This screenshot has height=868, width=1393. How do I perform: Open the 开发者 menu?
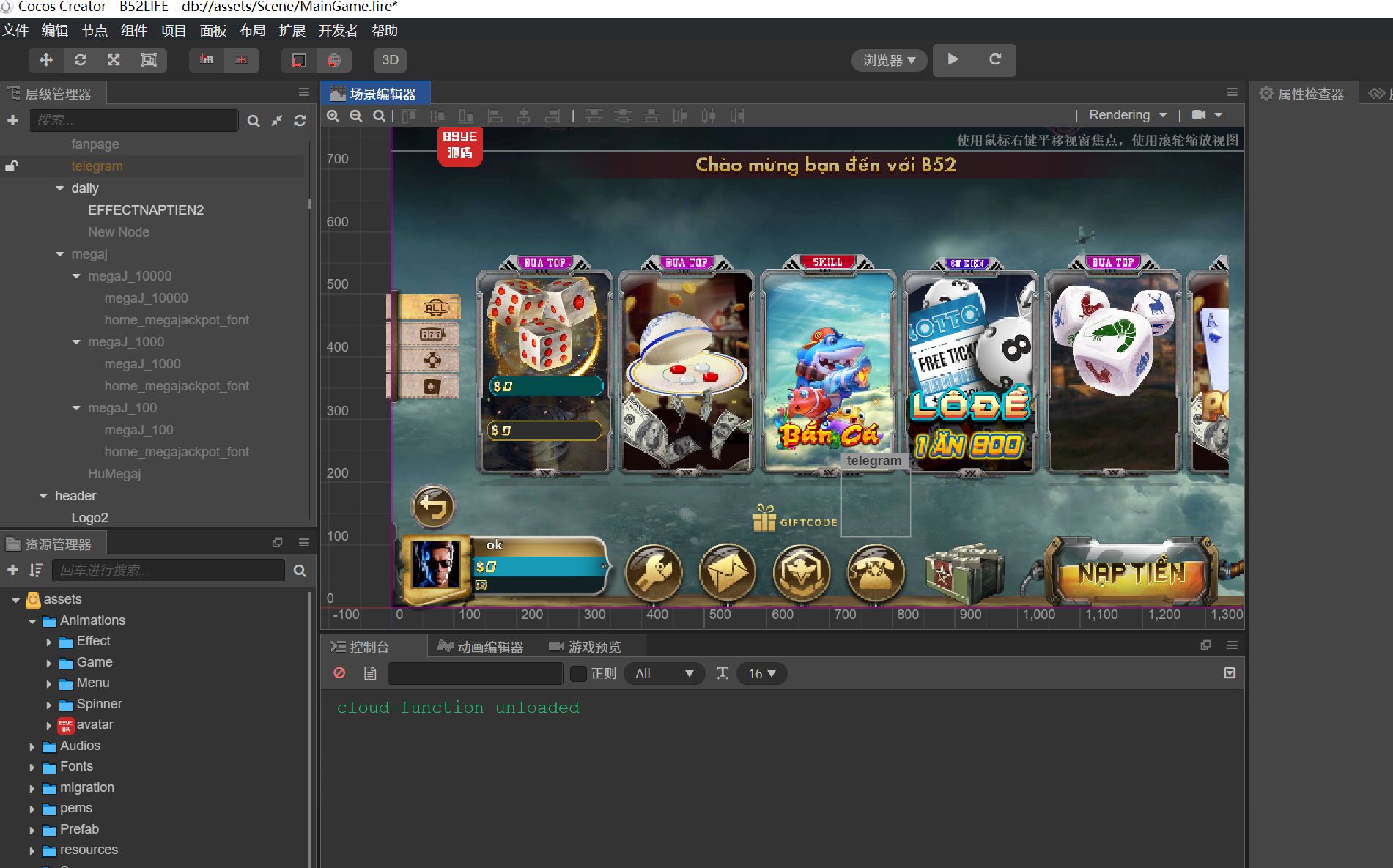(338, 31)
